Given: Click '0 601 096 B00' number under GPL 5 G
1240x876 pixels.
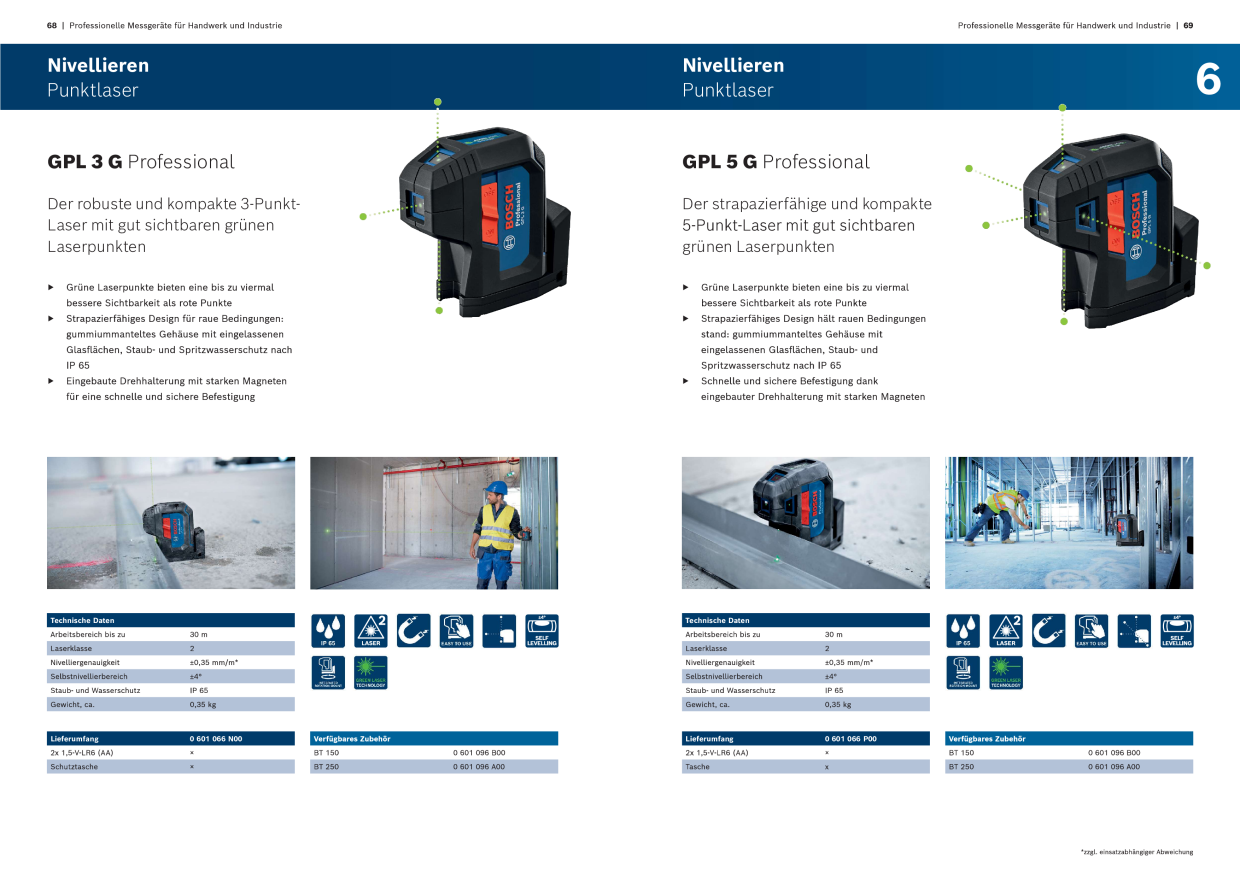Looking at the screenshot, I should [x=1114, y=753].
